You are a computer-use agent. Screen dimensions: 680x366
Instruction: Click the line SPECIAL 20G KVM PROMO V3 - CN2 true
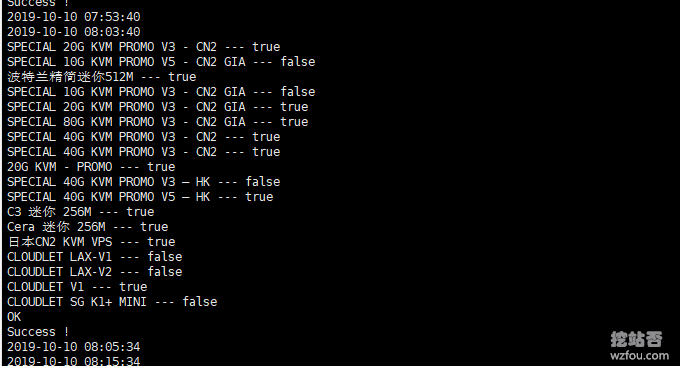[144, 47]
